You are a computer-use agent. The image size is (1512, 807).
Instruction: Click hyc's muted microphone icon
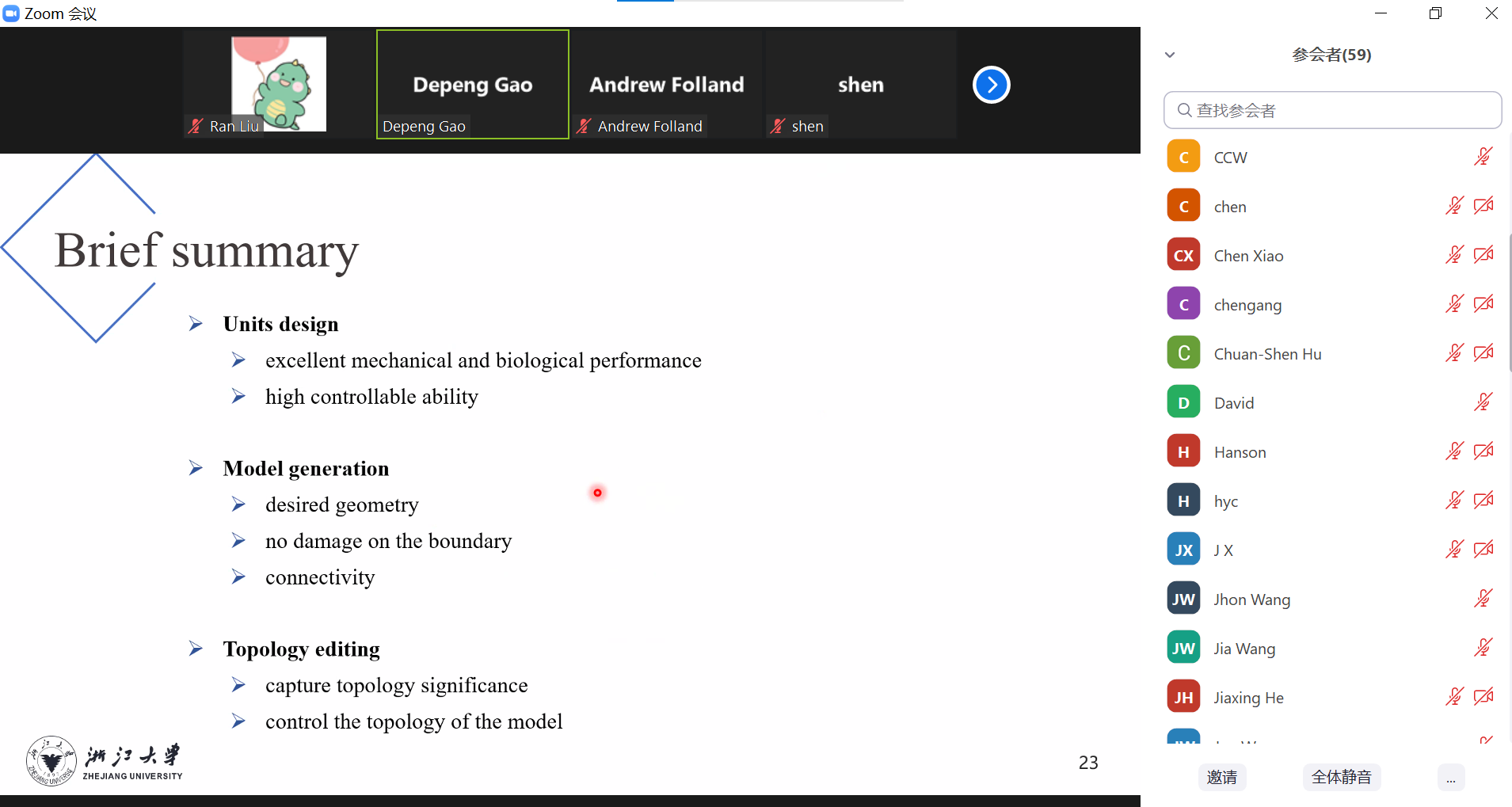coord(1454,501)
